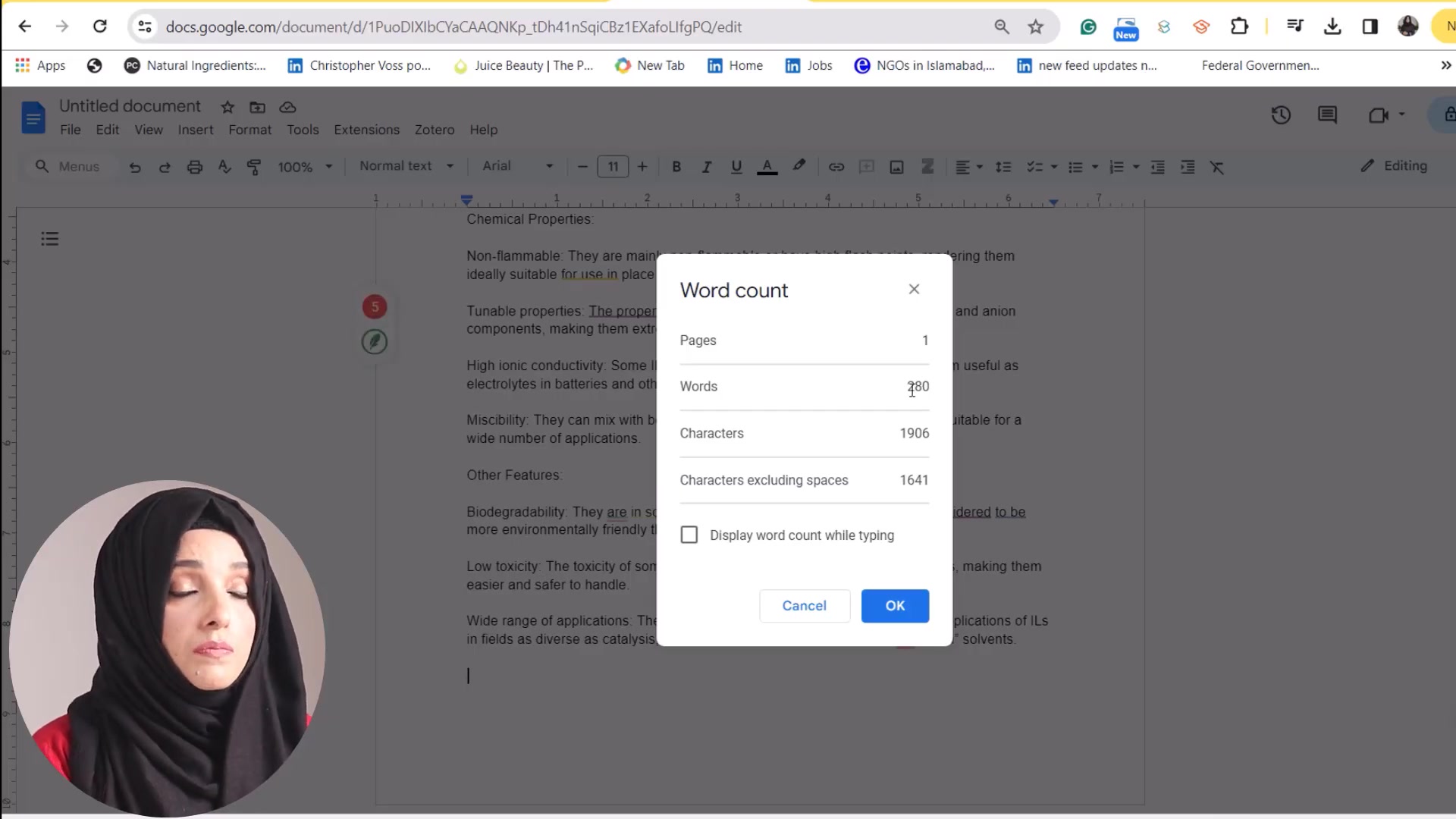Click the highlight color pen icon
The image size is (1456, 819).
click(799, 166)
